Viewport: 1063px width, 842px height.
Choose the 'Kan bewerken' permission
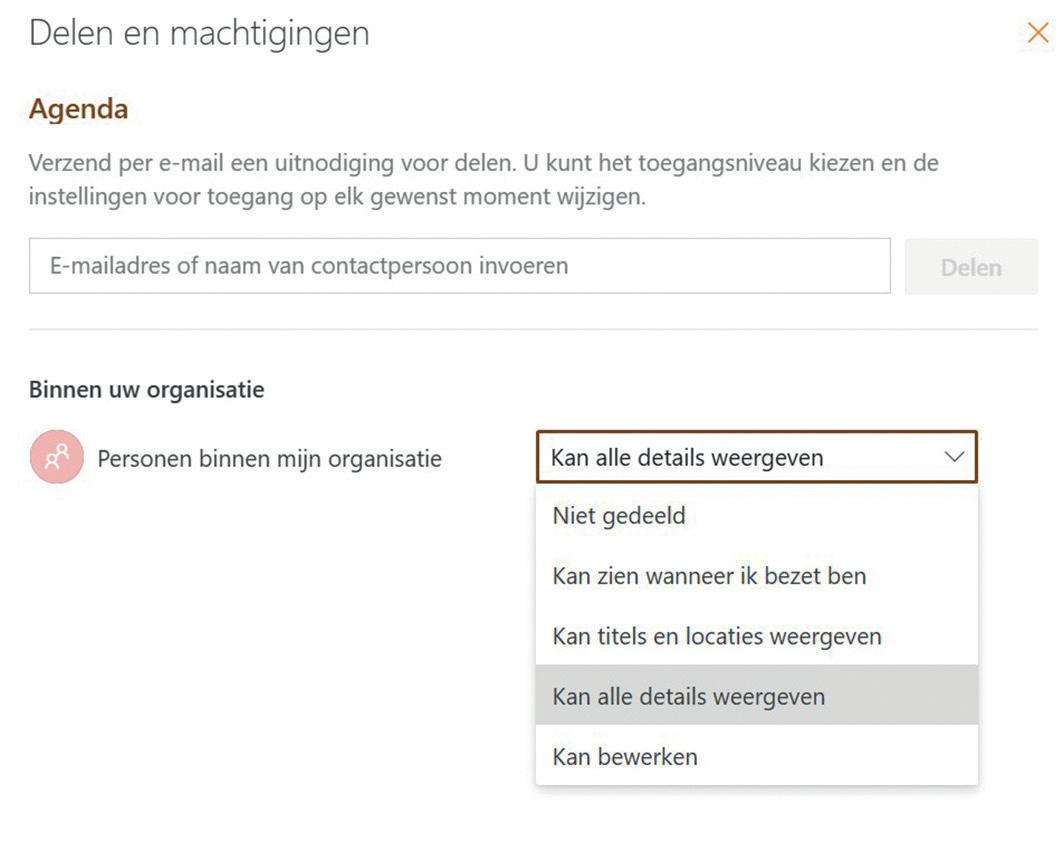pos(624,756)
